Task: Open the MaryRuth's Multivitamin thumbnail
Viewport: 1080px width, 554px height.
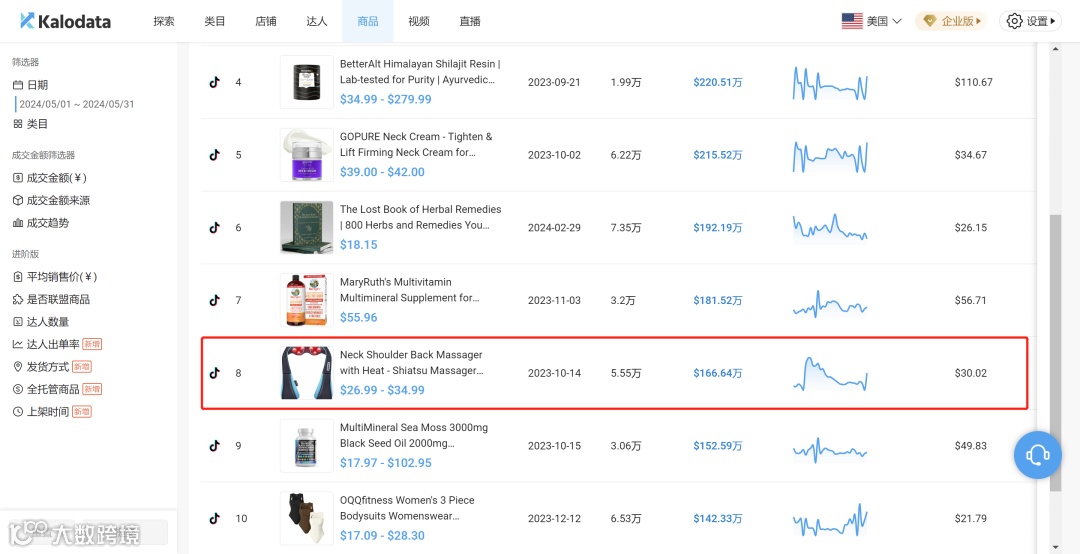Action: click(x=307, y=300)
